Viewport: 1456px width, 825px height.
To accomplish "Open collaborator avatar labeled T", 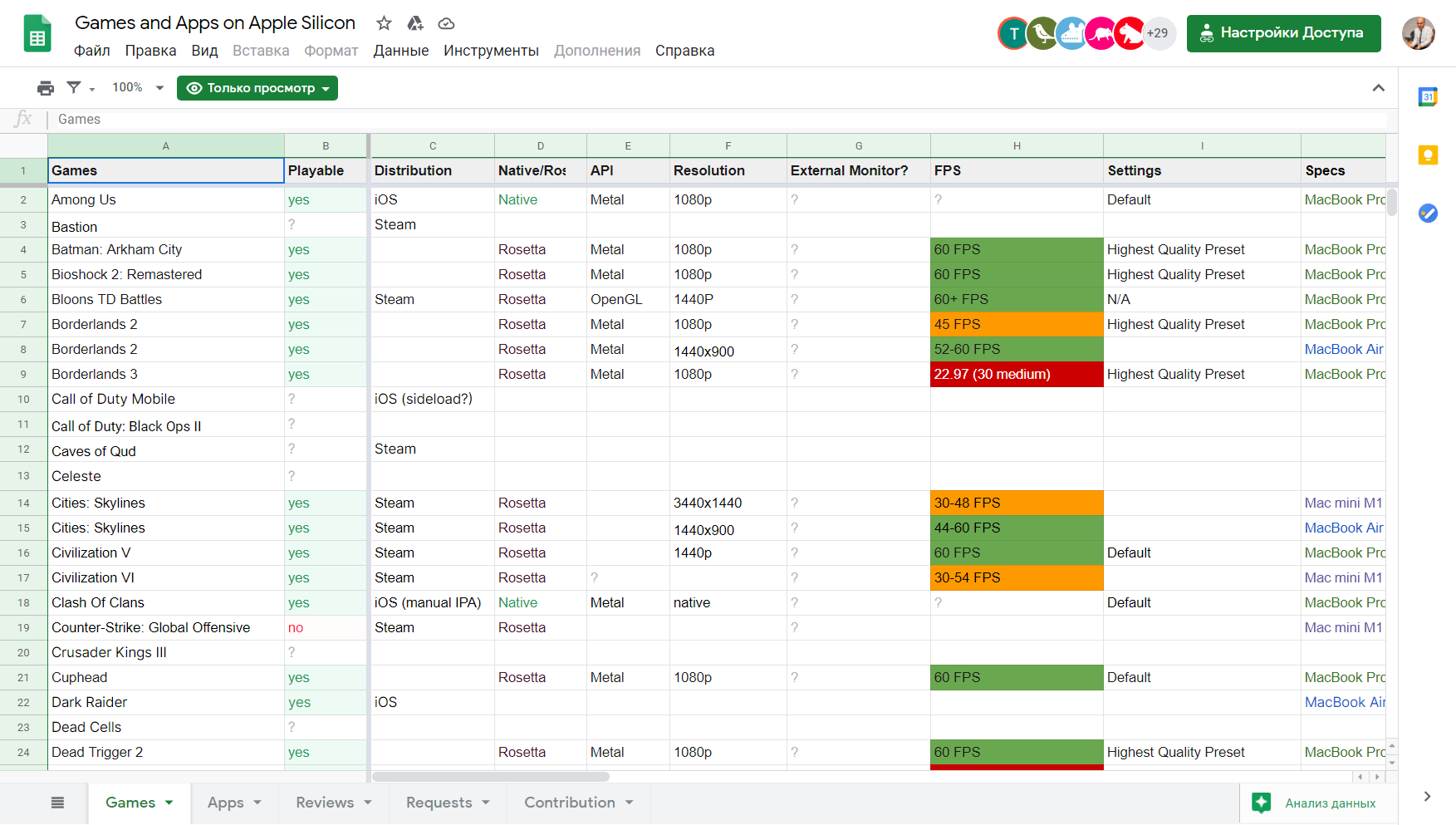I will click(1013, 33).
